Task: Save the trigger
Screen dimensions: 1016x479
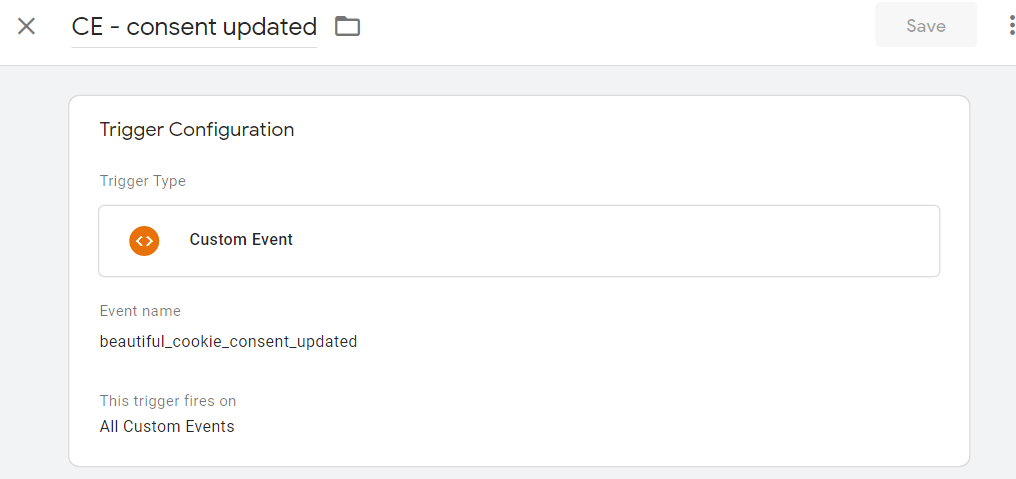Action: click(x=925, y=25)
